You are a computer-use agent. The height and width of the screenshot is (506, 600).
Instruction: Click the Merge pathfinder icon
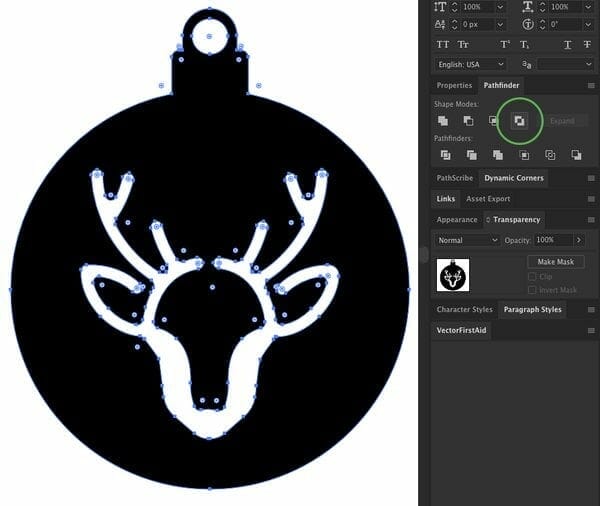(497, 155)
